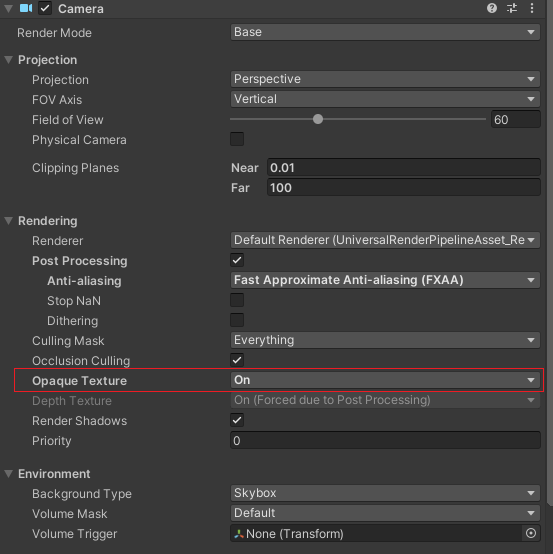
Task: Click the Render Mode label
Action: (54, 33)
